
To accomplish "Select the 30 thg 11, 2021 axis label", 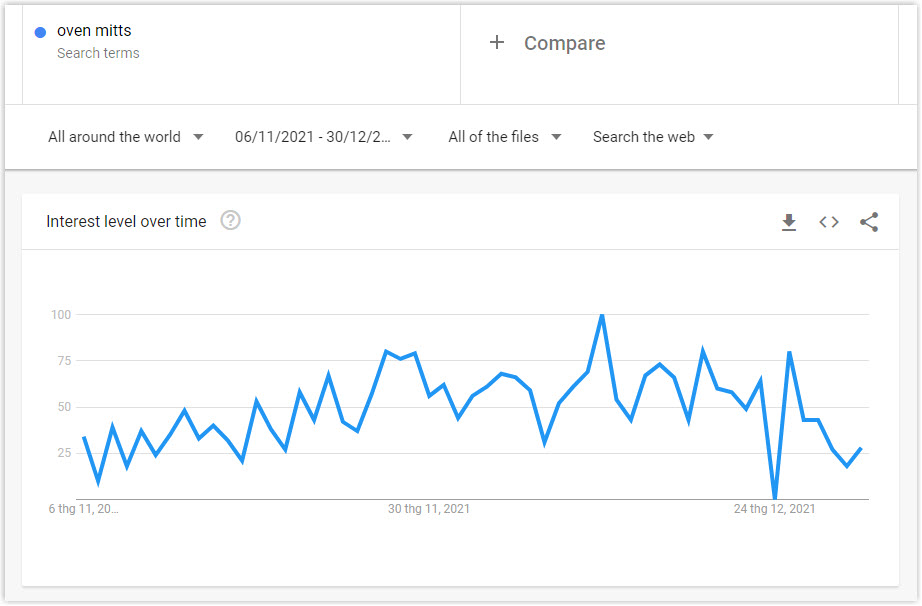I will click(x=429, y=509).
